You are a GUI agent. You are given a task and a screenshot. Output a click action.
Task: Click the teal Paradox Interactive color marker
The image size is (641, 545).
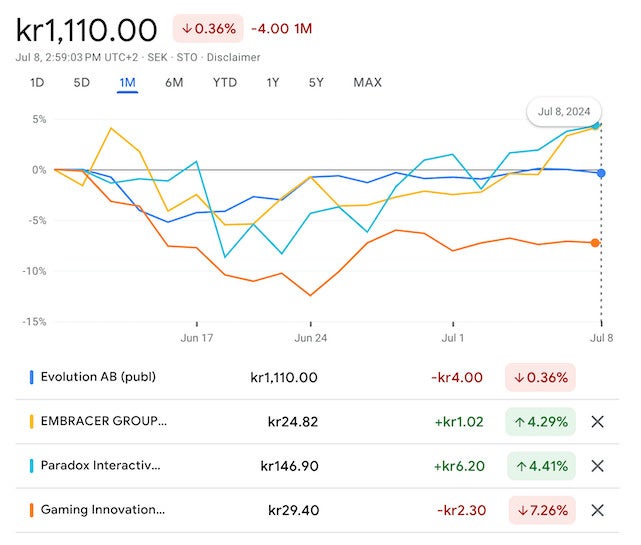pyautogui.click(x=32, y=466)
